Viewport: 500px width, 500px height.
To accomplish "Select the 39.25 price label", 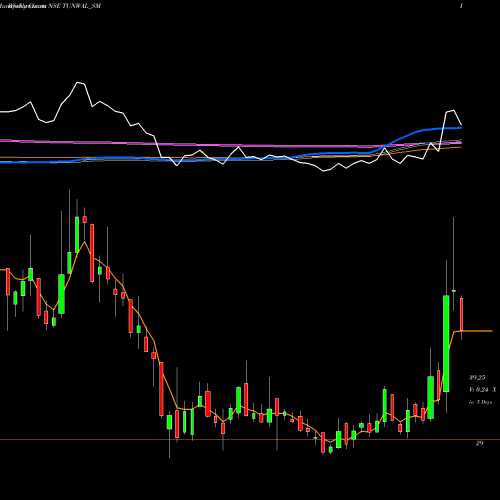I will (477, 378).
